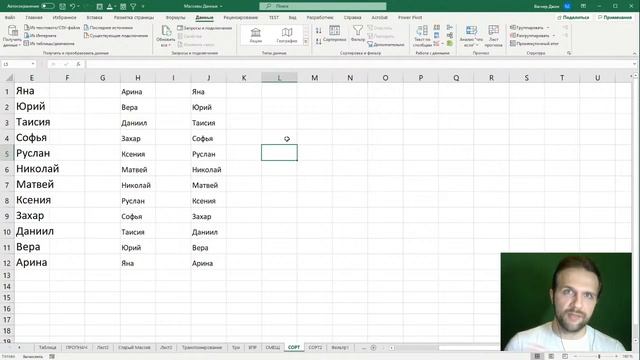640x360 pixels.
Task: Click the Flash Fill icon
Action: 437,27
